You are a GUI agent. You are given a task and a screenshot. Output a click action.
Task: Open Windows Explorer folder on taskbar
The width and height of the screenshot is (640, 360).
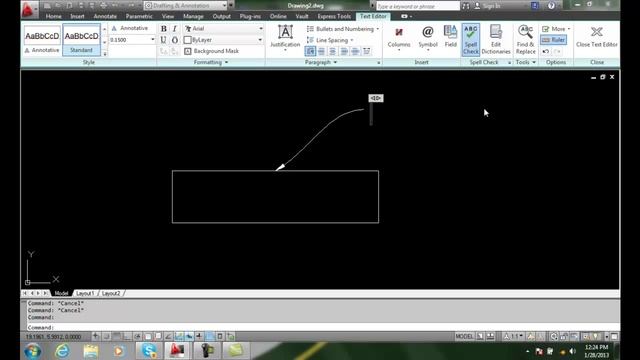pos(91,351)
